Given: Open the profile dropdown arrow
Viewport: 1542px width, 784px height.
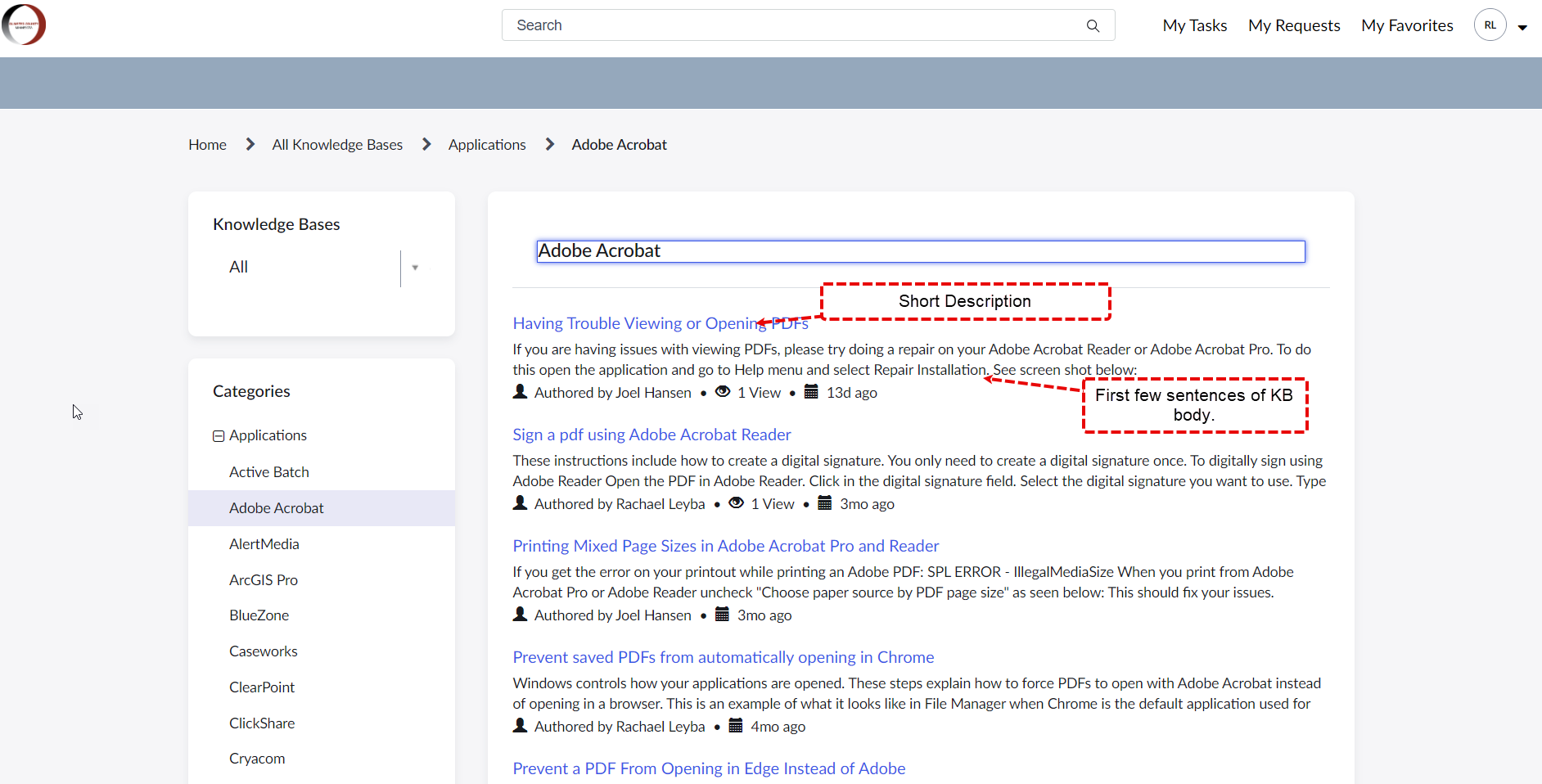Looking at the screenshot, I should (1522, 26).
